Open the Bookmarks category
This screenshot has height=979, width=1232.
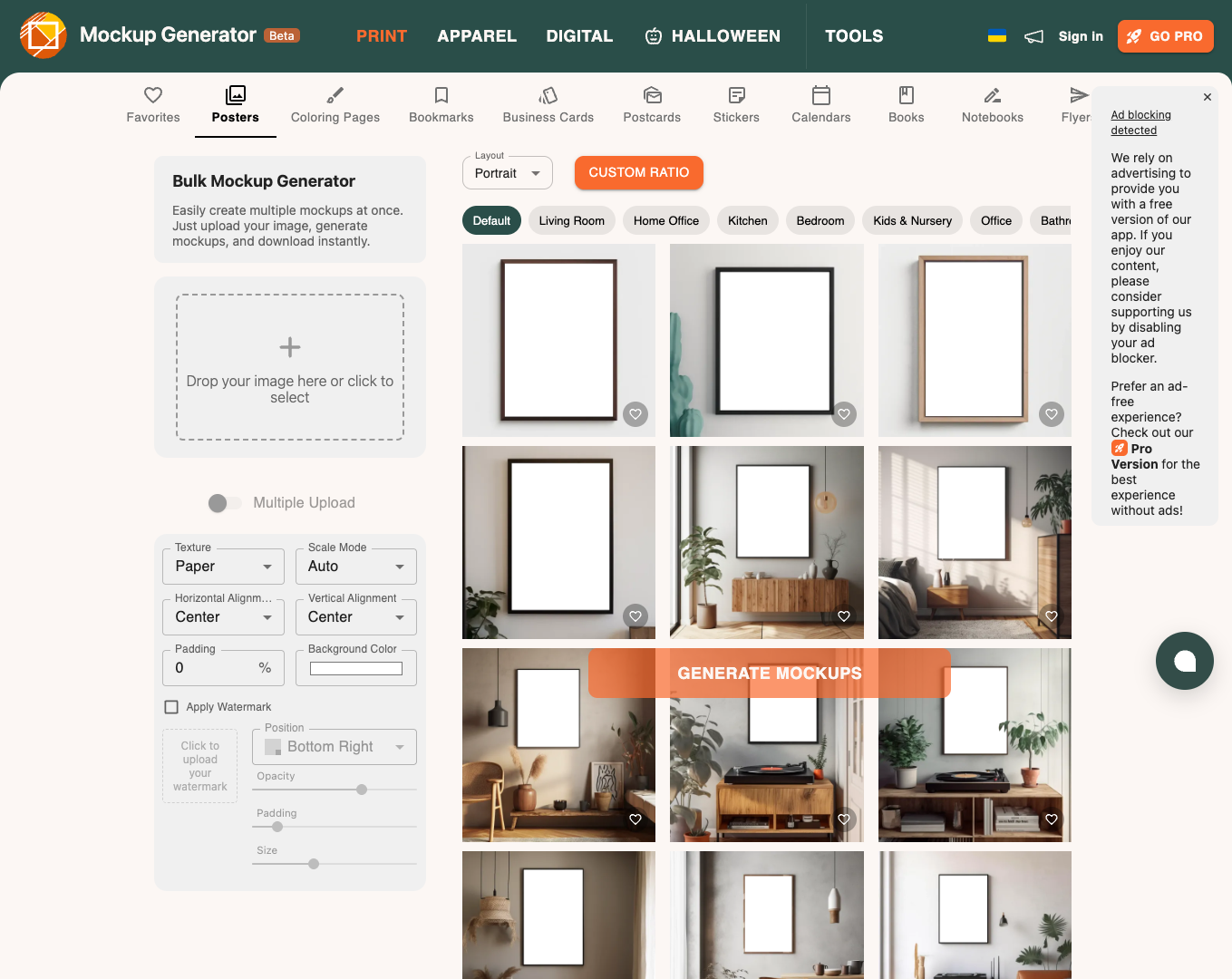pos(441,94)
